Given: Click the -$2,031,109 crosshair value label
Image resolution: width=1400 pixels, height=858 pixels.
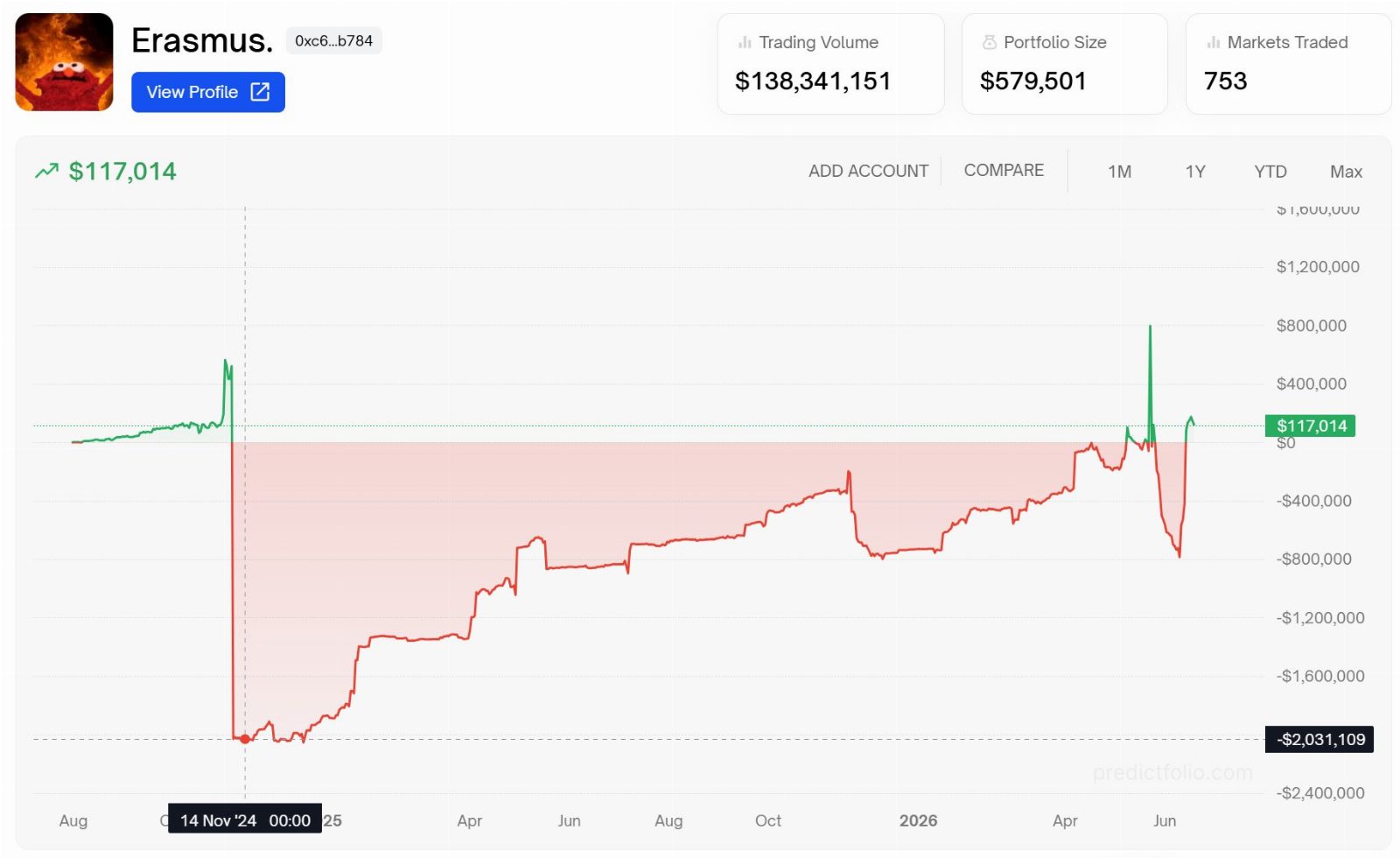Looking at the screenshot, I should [x=1319, y=739].
